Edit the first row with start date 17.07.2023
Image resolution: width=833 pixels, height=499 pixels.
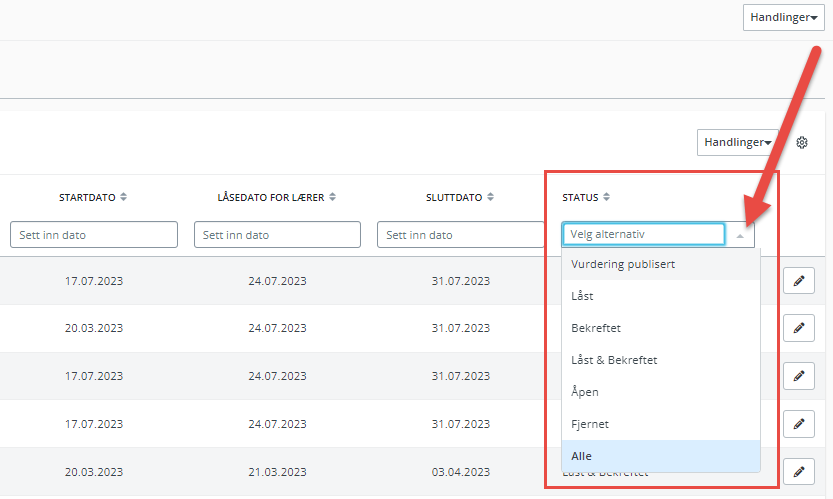pyautogui.click(x=798, y=281)
